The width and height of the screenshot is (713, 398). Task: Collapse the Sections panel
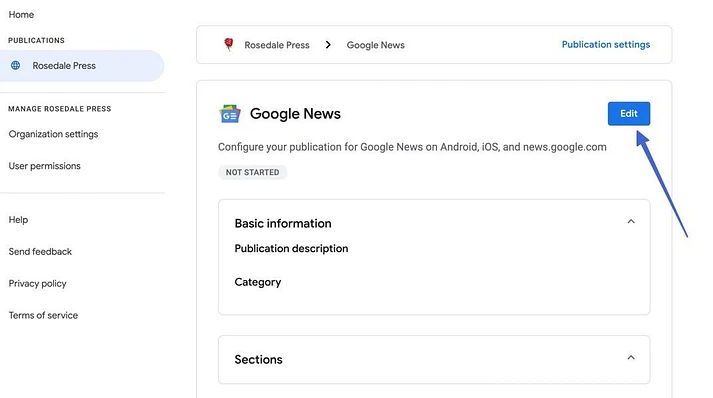tap(631, 358)
